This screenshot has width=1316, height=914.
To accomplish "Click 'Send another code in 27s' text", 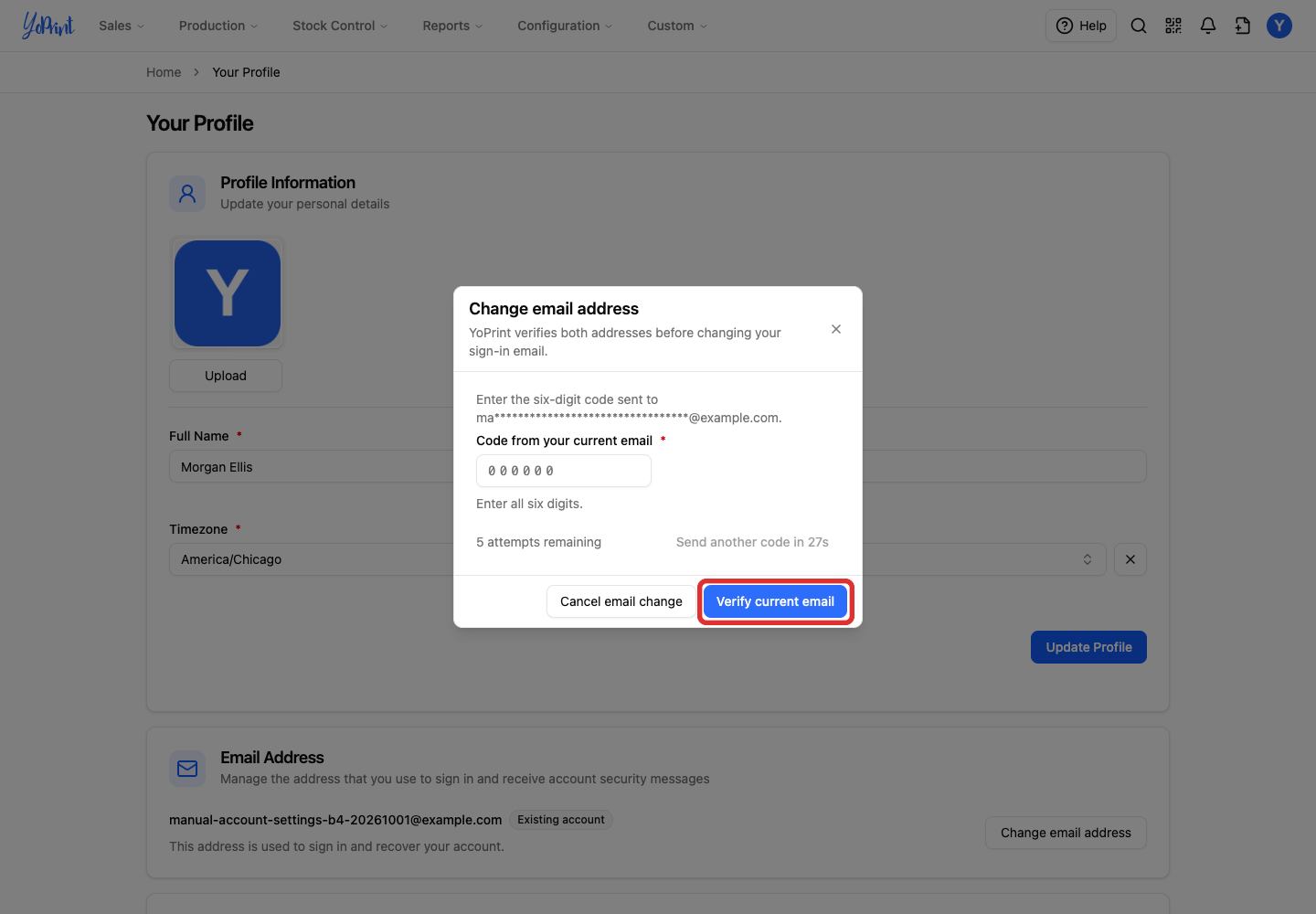I will click(x=752, y=542).
